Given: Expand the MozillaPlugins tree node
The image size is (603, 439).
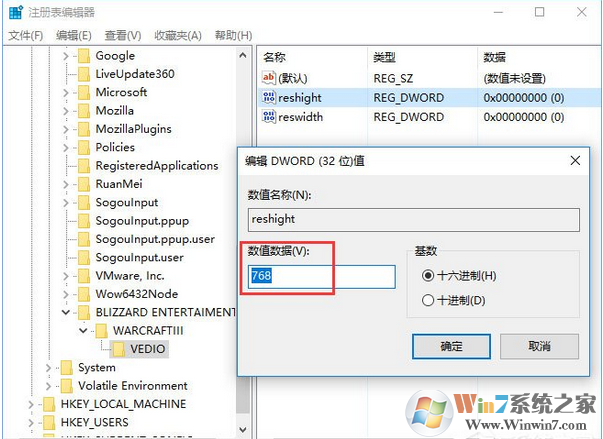Looking at the screenshot, I should point(66,130).
